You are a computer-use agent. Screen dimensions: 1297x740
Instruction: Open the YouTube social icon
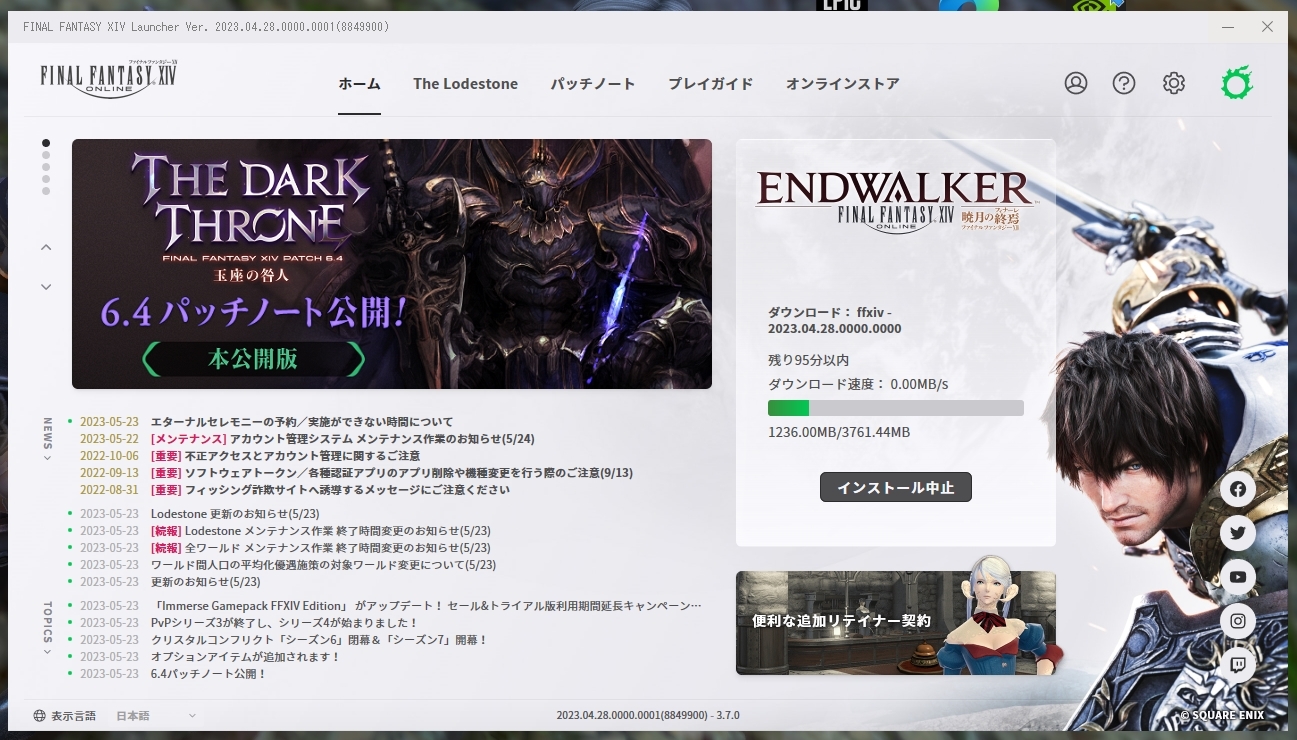[1238, 577]
